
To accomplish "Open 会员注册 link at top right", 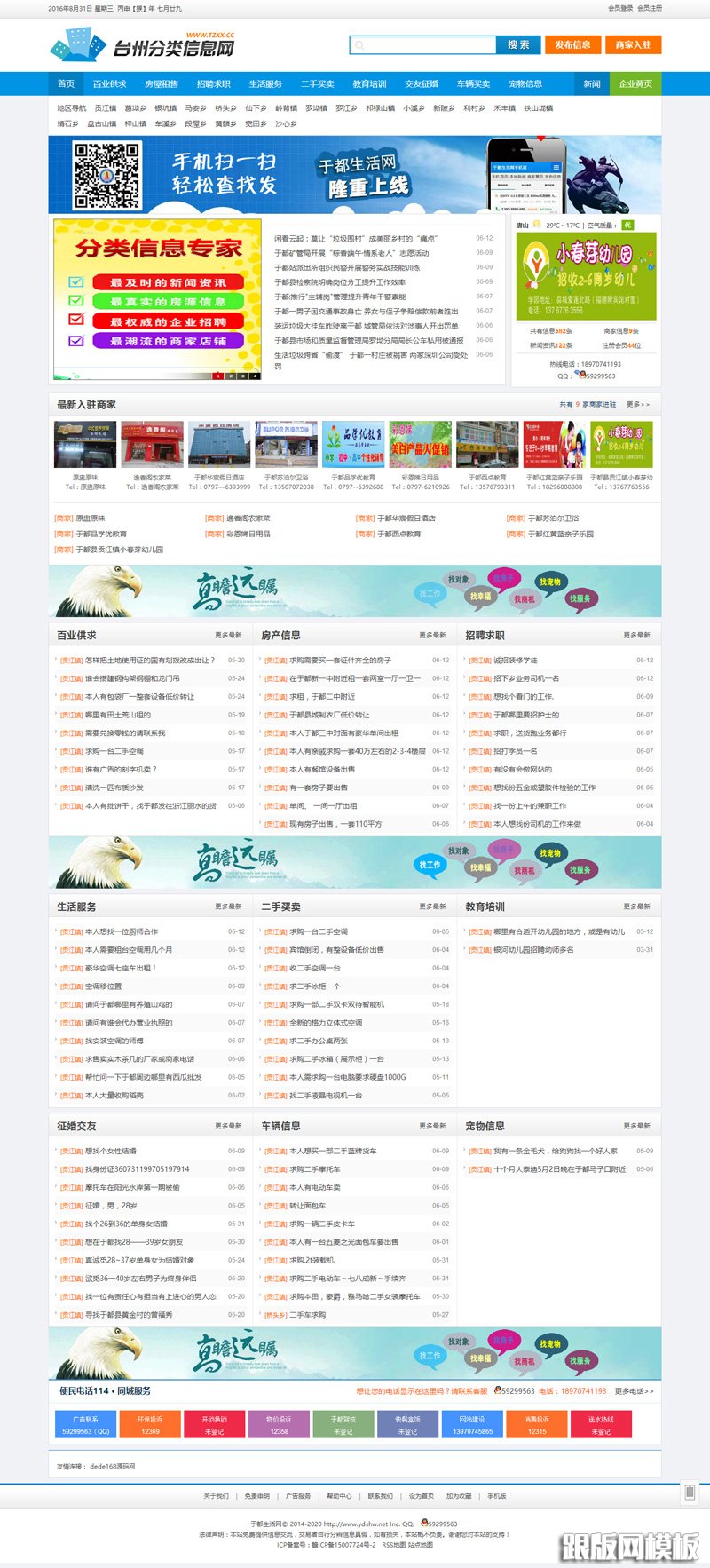I will coord(649,8).
